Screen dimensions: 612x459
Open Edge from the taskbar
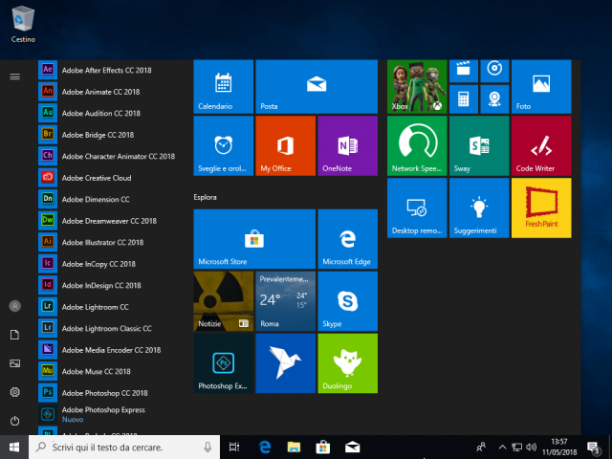point(265,447)
